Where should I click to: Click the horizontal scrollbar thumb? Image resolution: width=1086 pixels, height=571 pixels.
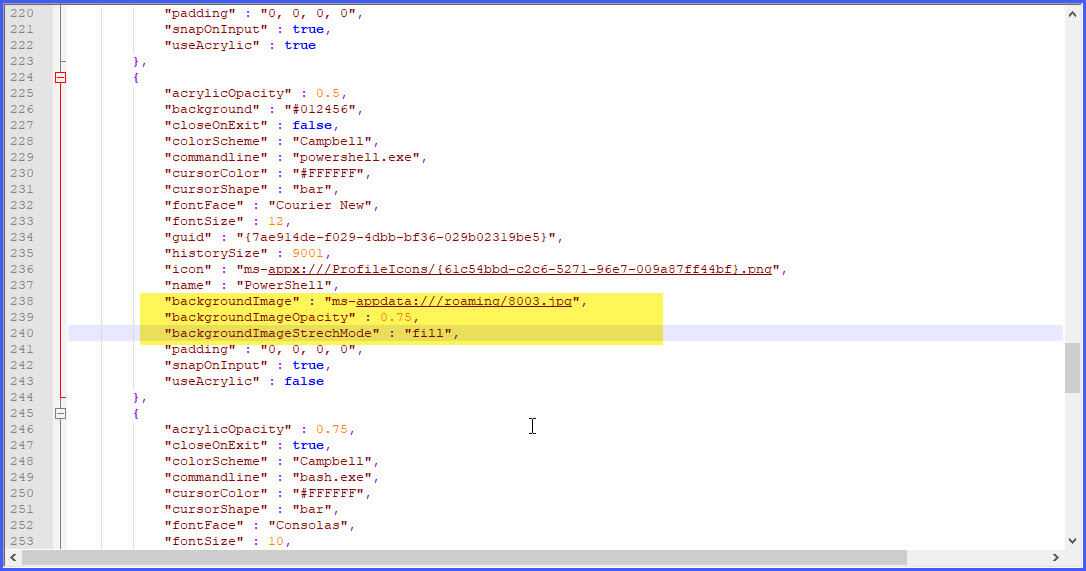465,557
